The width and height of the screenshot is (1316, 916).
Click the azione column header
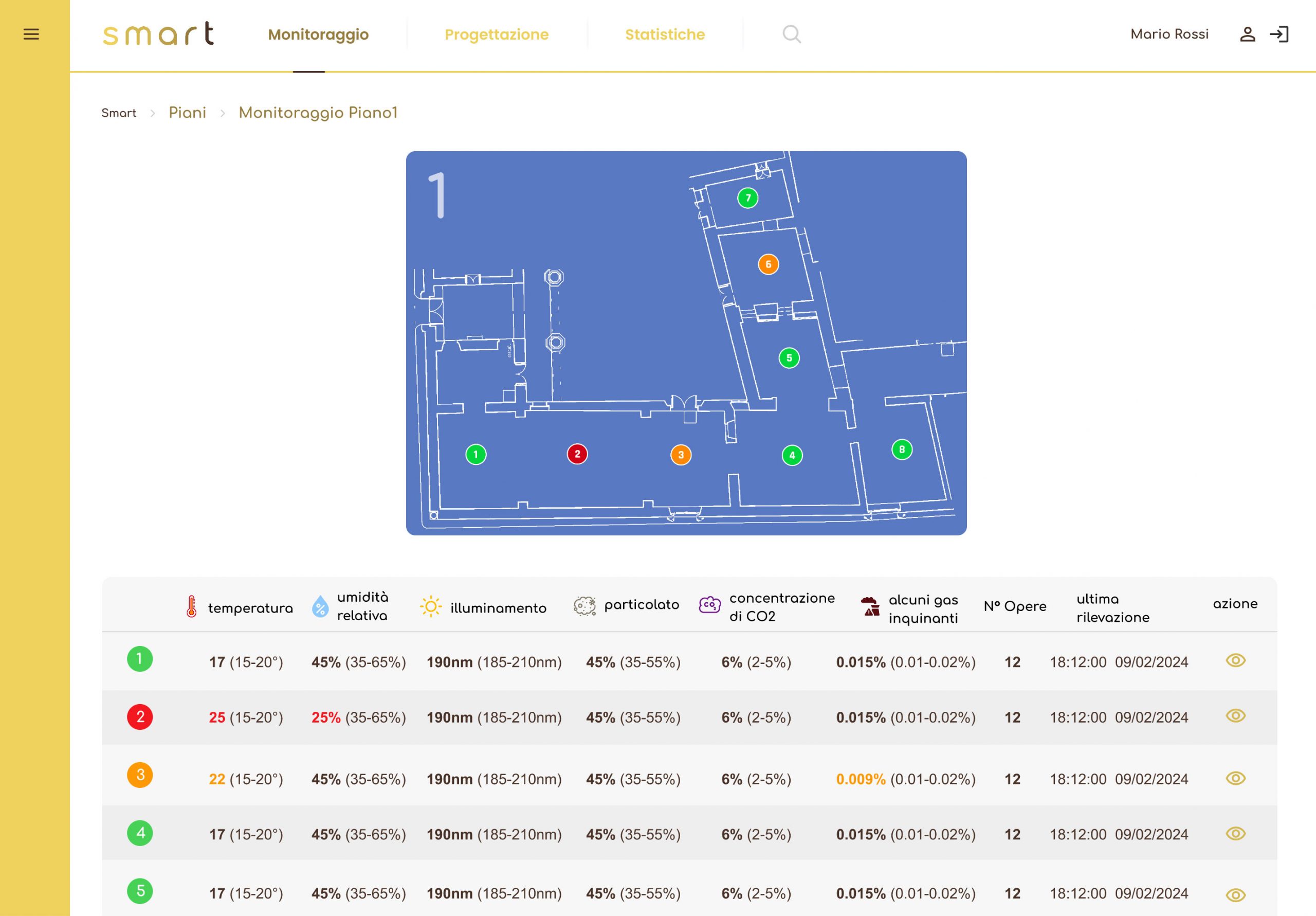point(1235,603)
